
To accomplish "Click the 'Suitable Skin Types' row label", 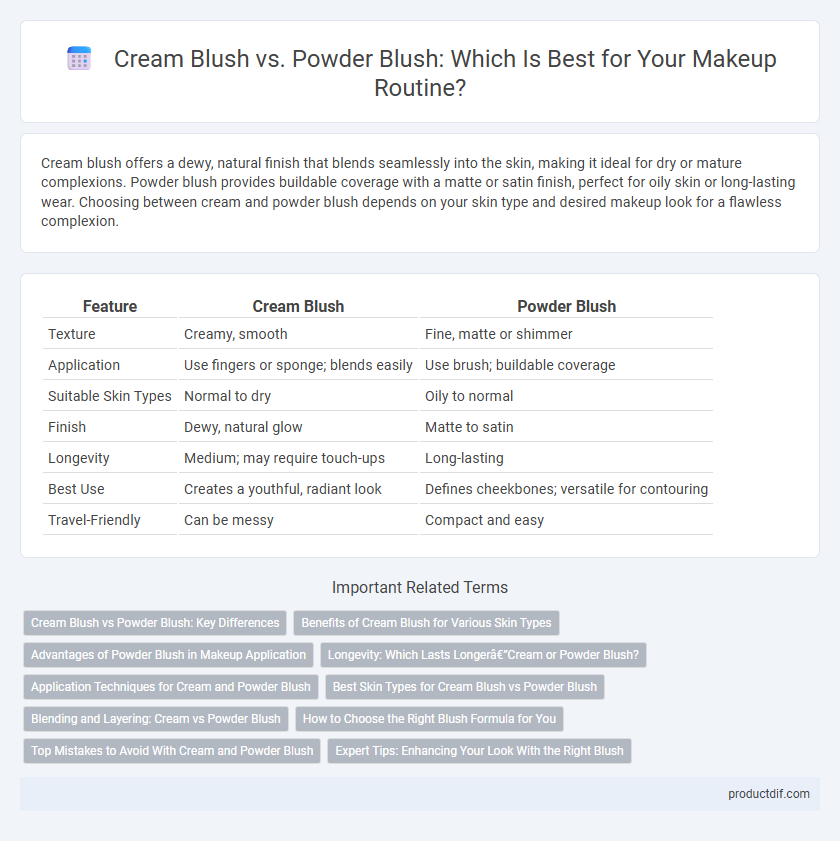I will [109, 396].
